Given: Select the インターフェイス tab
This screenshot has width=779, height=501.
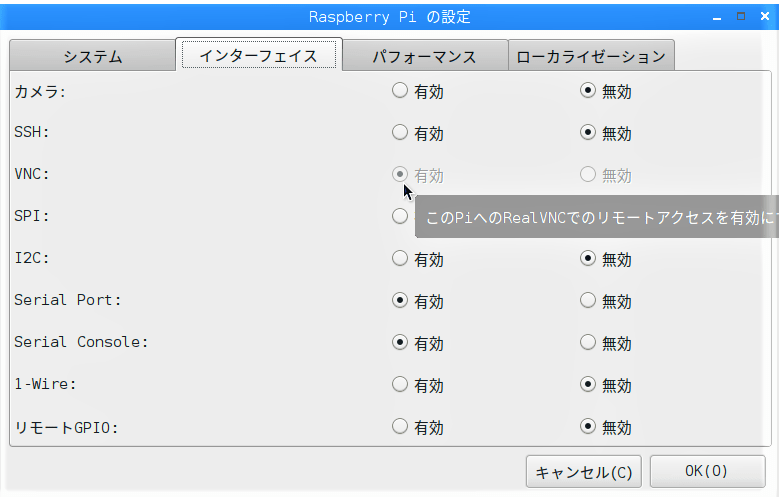Looking at the screenshot, I should click(x=259, y=55).
